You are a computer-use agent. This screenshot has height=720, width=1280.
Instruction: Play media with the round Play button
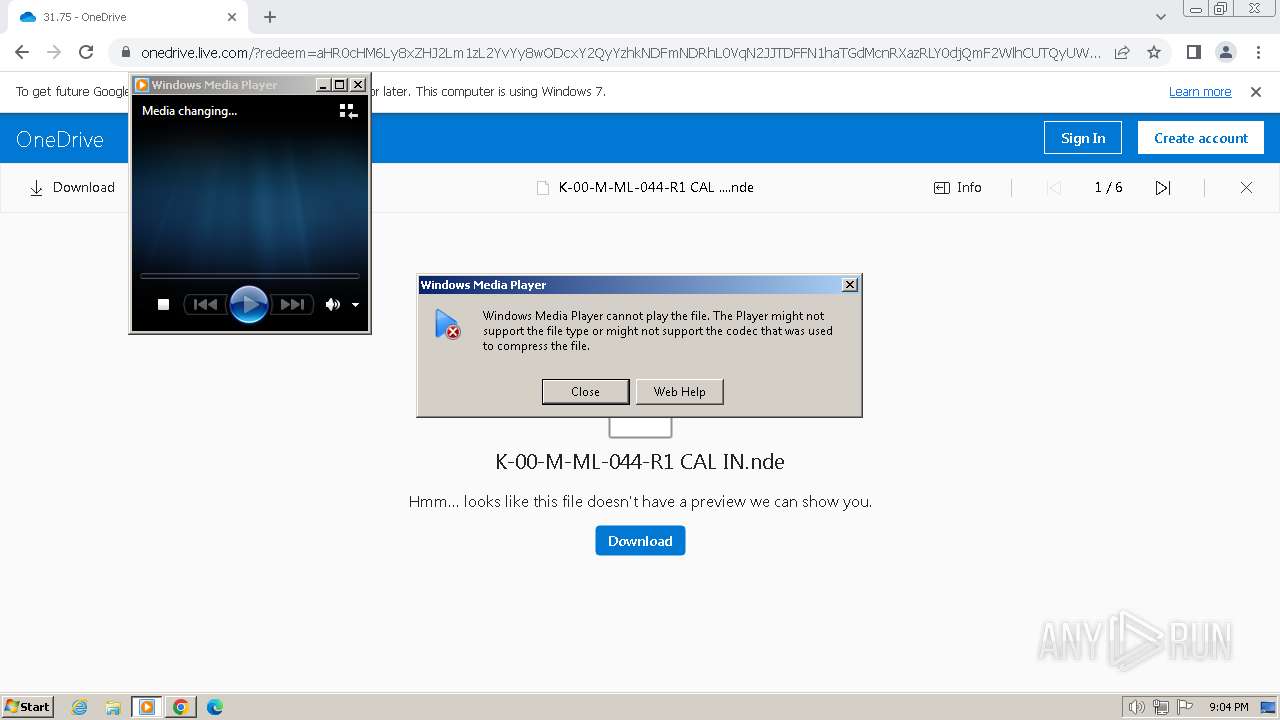pos(249,304)
